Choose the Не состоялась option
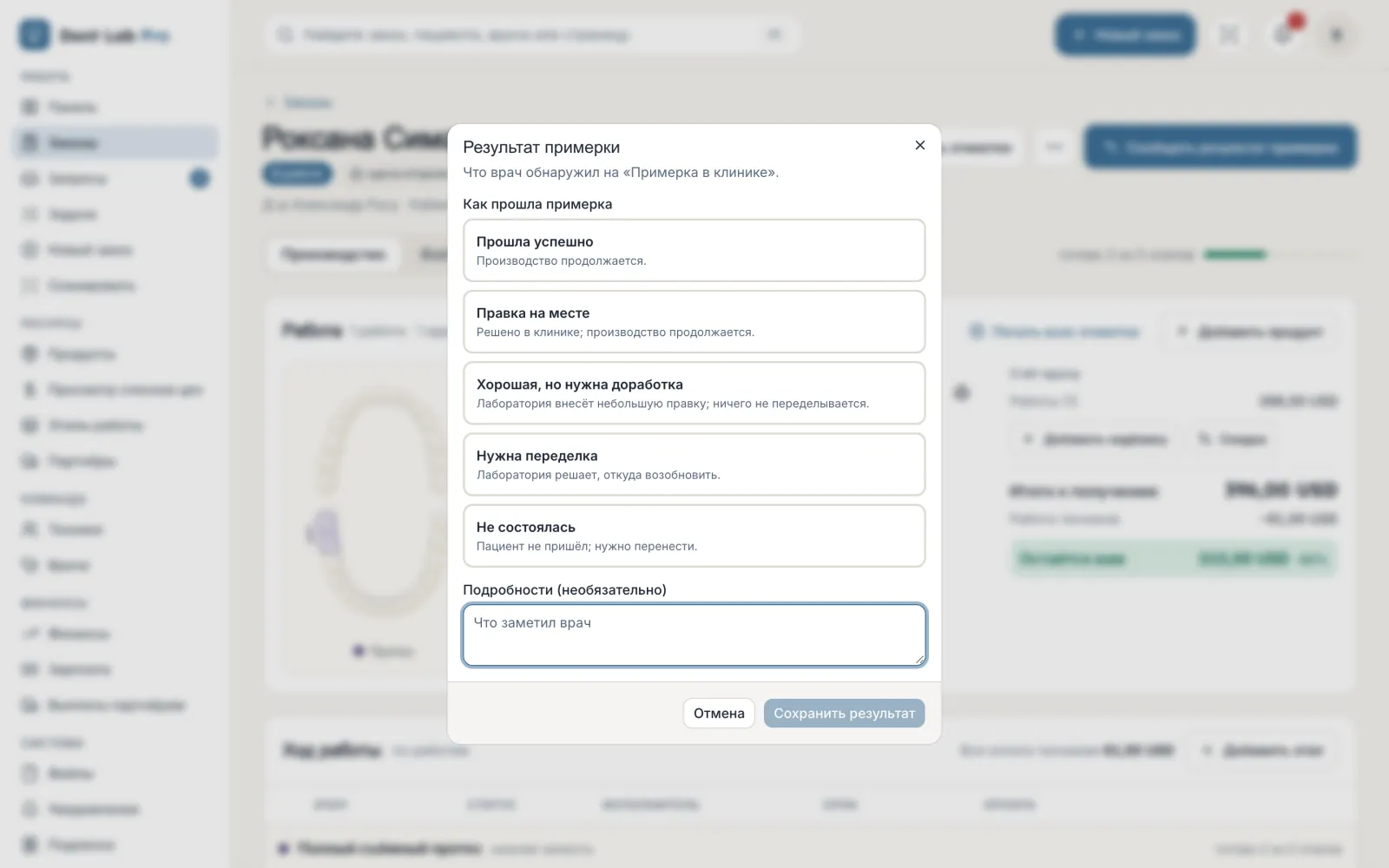The height and width of the screenshot is (868, 1389). 694,536
